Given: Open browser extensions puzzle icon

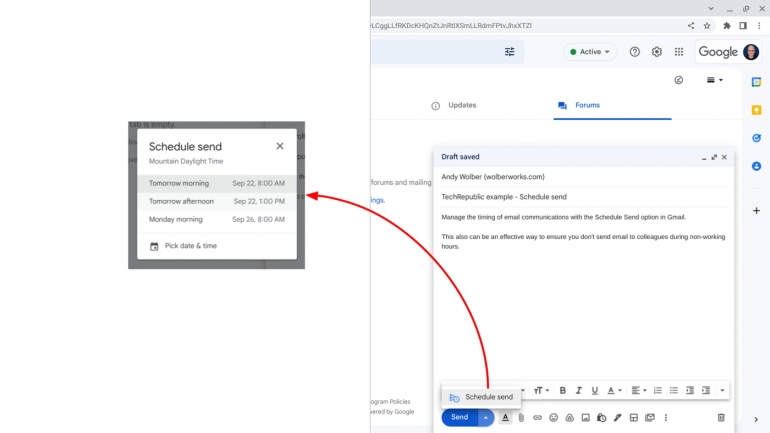Looking at the screenshot, I should (x=727, y=26).
